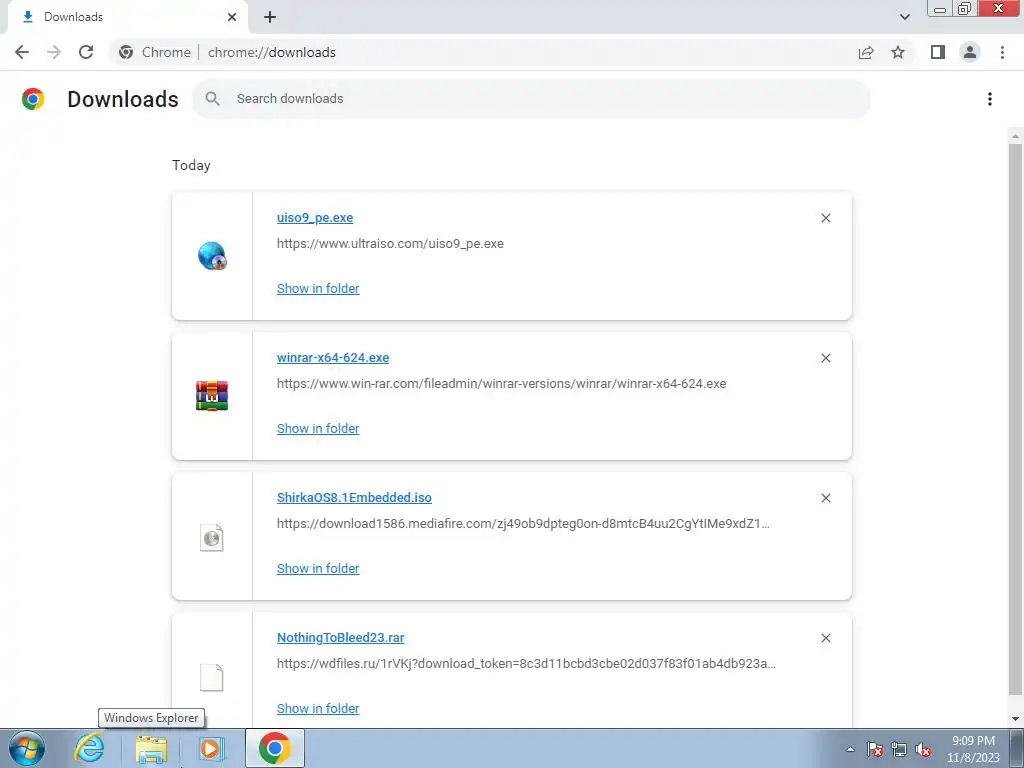Reload the Downloads page
The image size is (1024, 768).
(x=86, y=52)
